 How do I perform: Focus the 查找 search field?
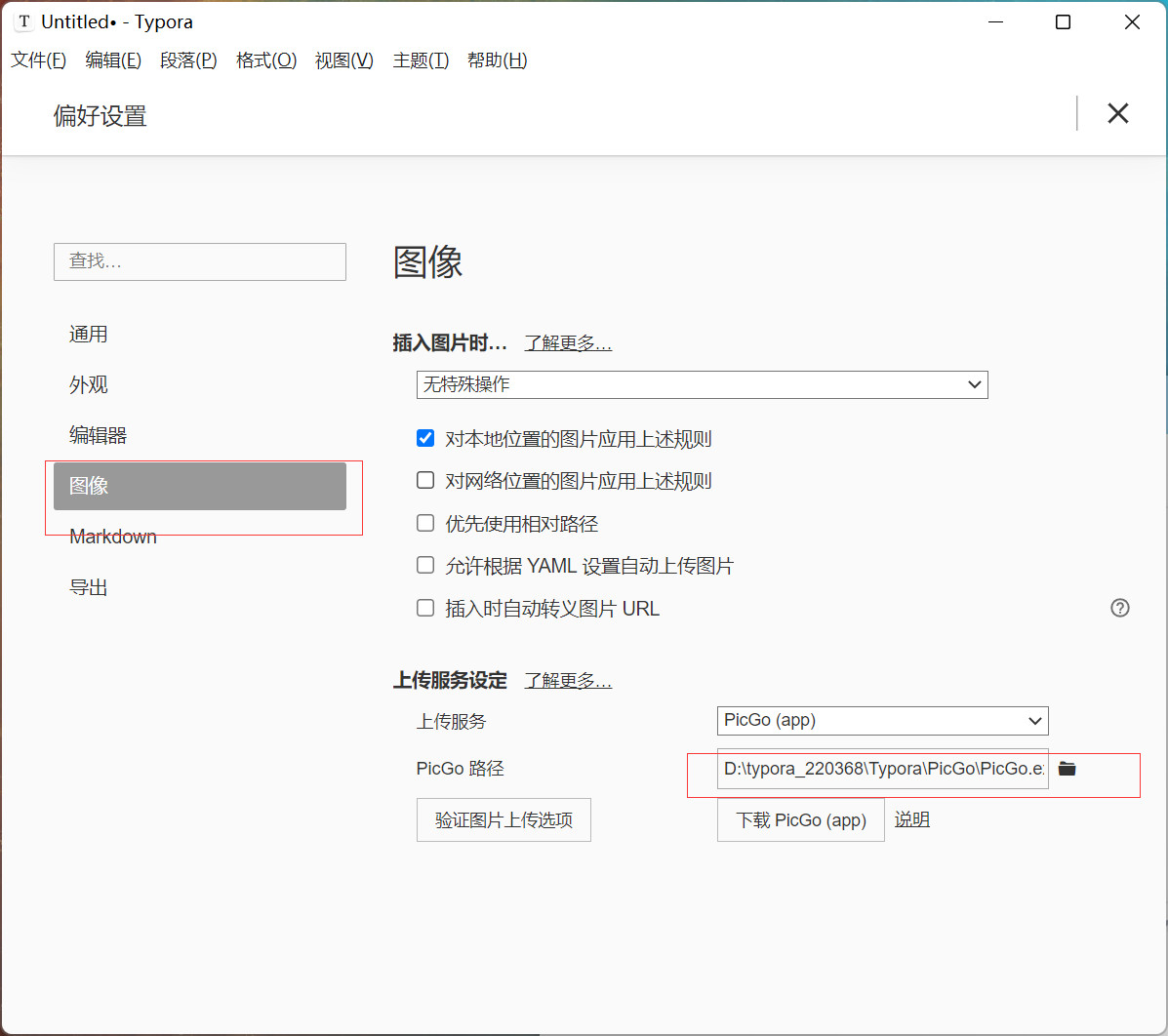click(200, 261)
